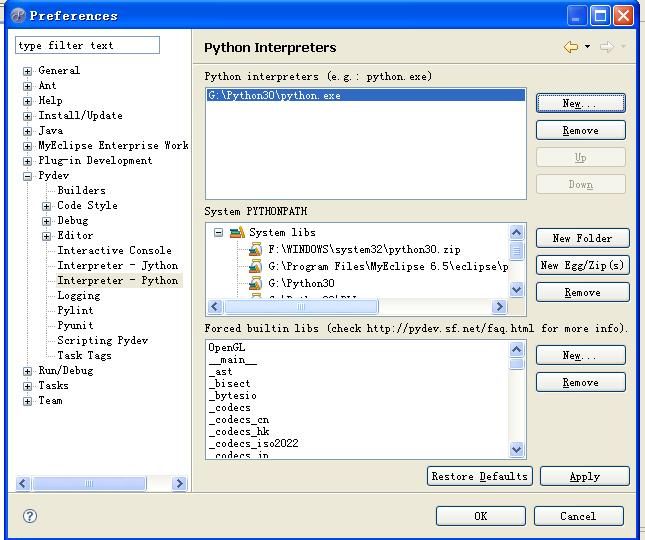Click the New Folder button

582,238
